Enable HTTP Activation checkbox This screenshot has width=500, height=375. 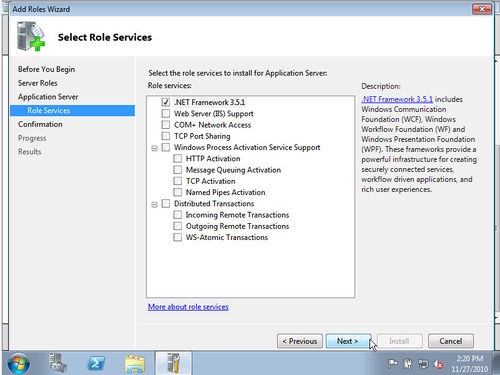pos(178,158)
